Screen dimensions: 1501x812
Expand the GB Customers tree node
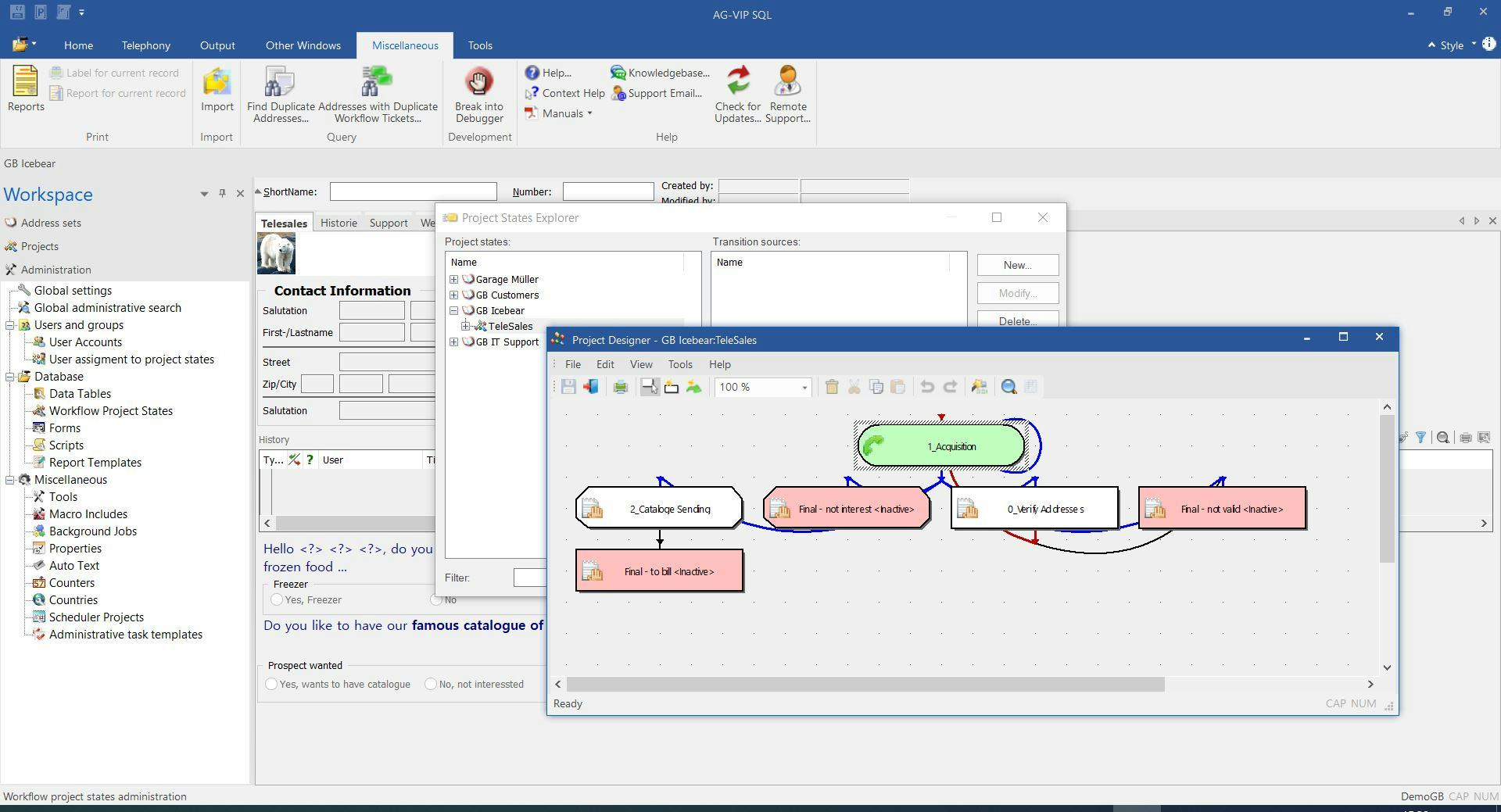click(454, 295)
